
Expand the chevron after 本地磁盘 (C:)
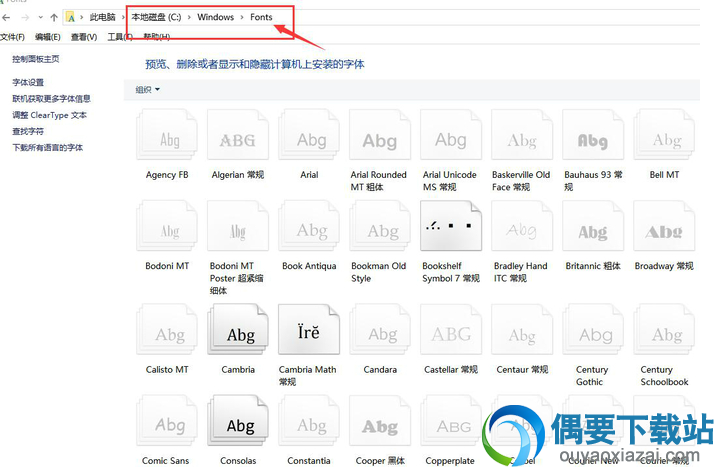coord(189,18)
